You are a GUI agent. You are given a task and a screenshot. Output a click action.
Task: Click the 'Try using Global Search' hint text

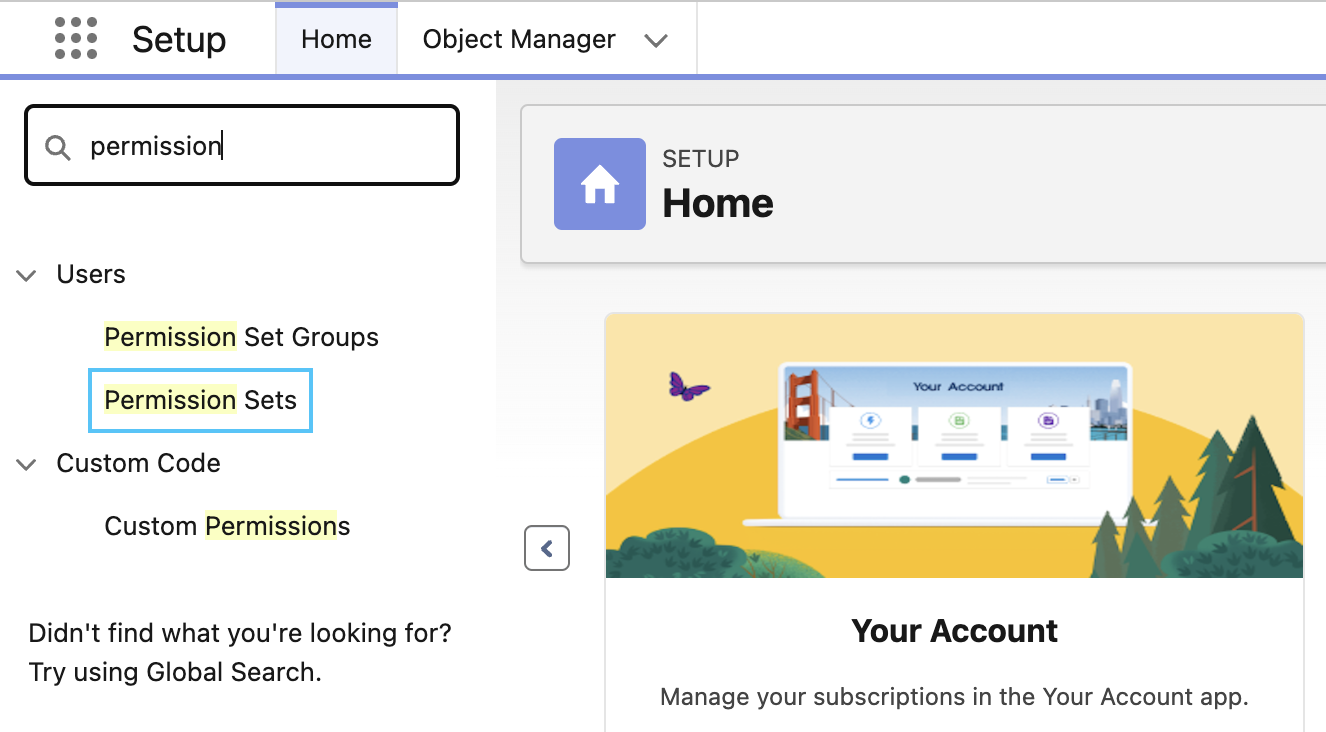[175, 672]
